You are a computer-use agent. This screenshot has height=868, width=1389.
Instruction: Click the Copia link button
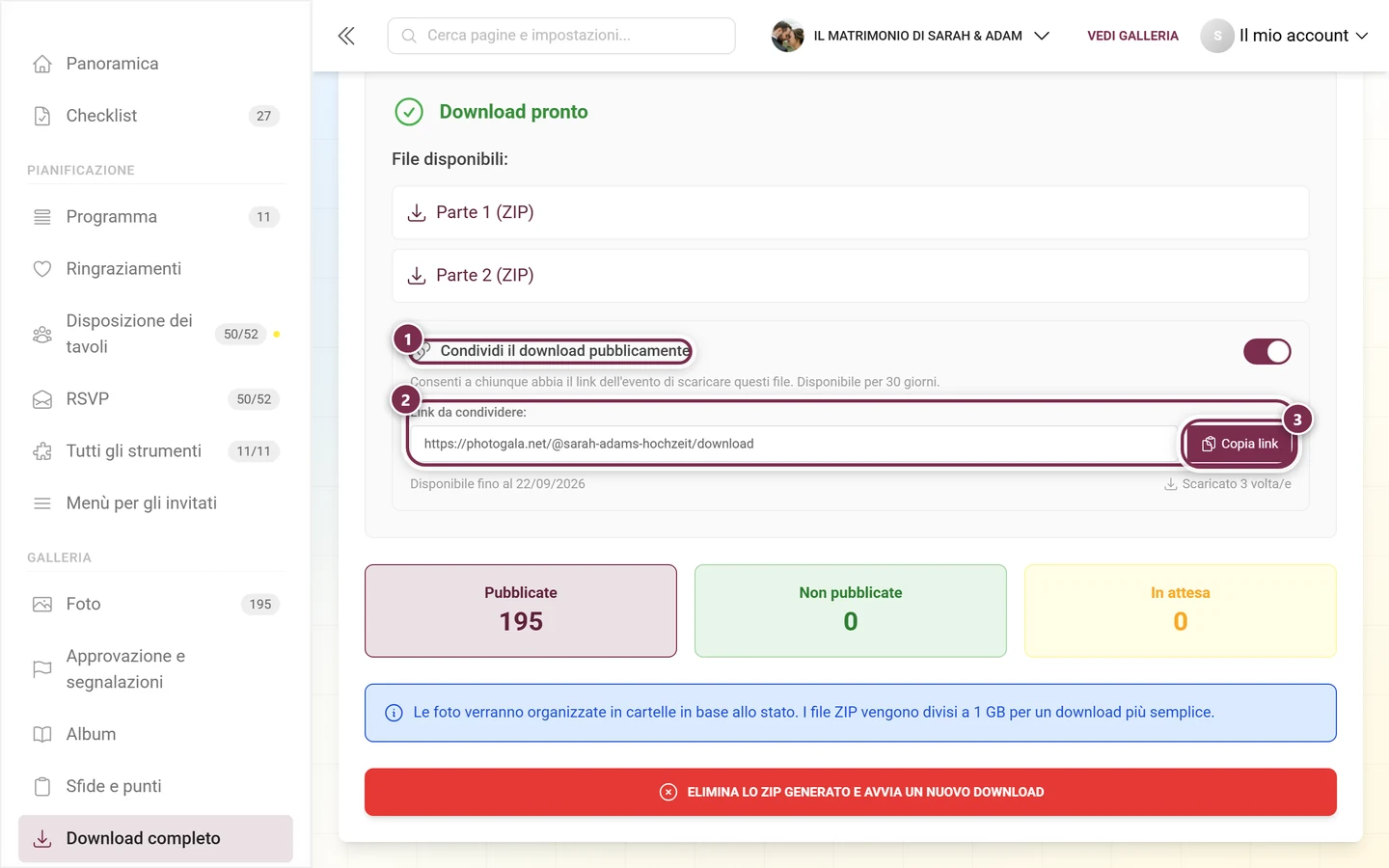[x=1239, y=444]
